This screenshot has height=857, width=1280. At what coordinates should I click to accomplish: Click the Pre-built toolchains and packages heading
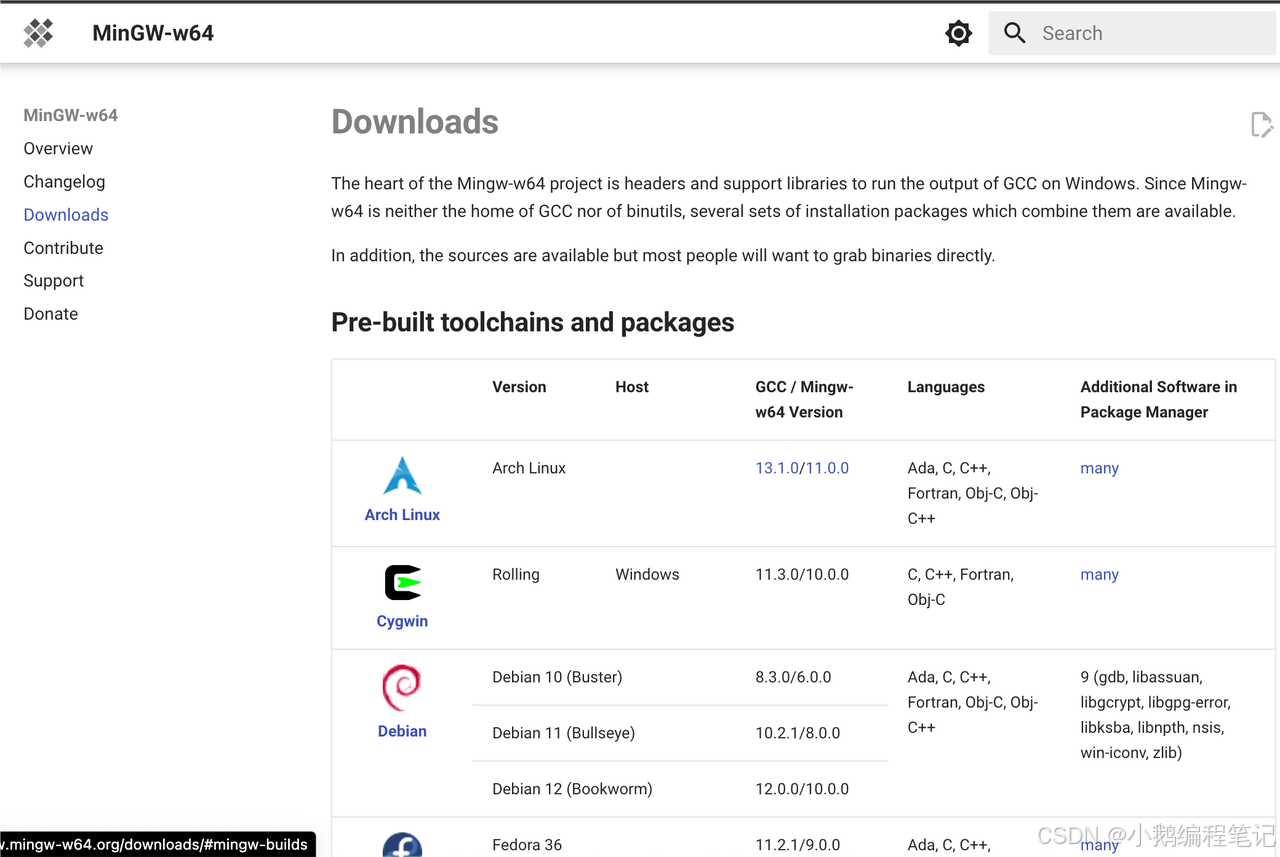tap(533, 322)
